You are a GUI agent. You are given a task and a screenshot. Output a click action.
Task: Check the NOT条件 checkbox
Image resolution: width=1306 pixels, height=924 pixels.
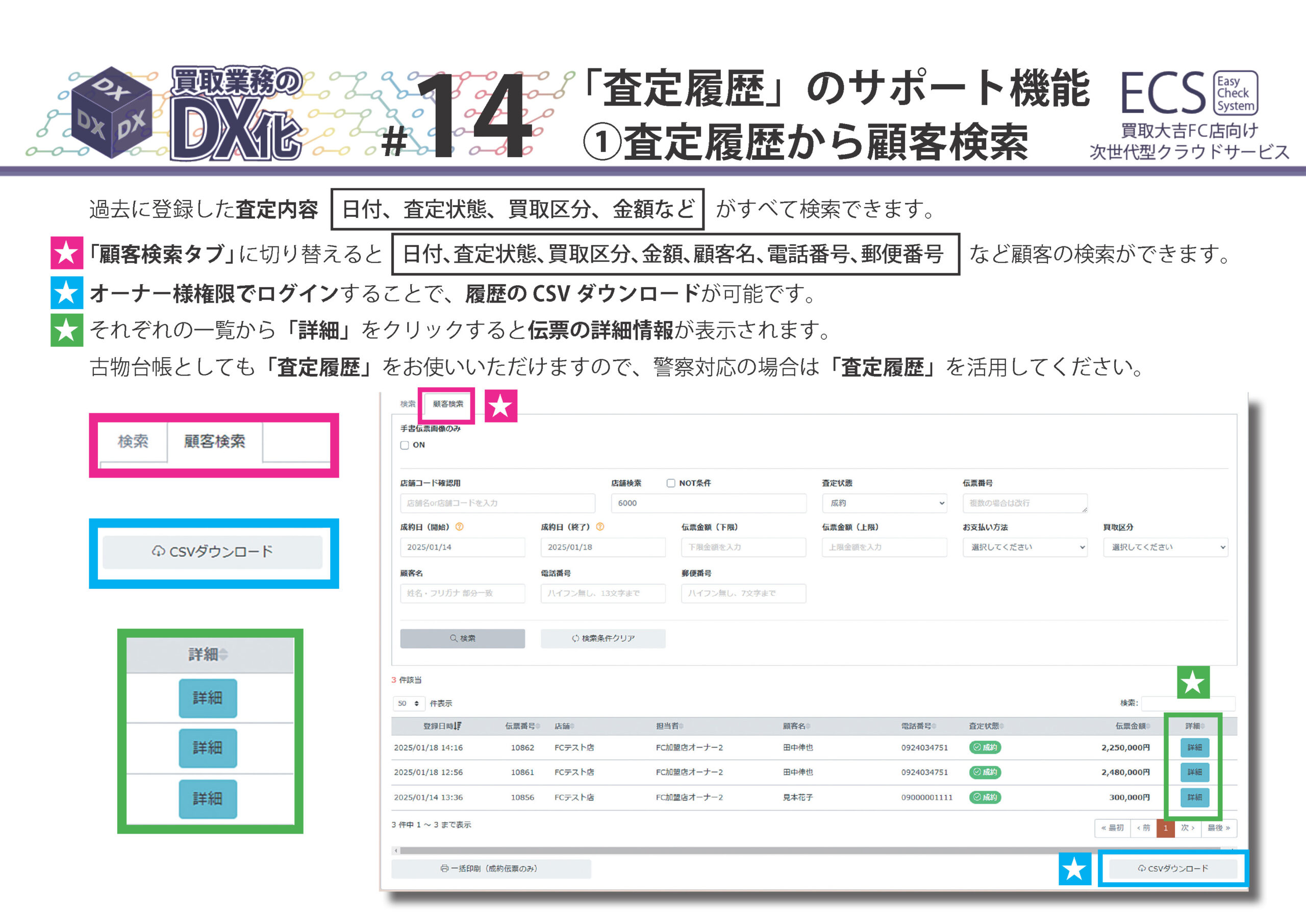point(671,483)
